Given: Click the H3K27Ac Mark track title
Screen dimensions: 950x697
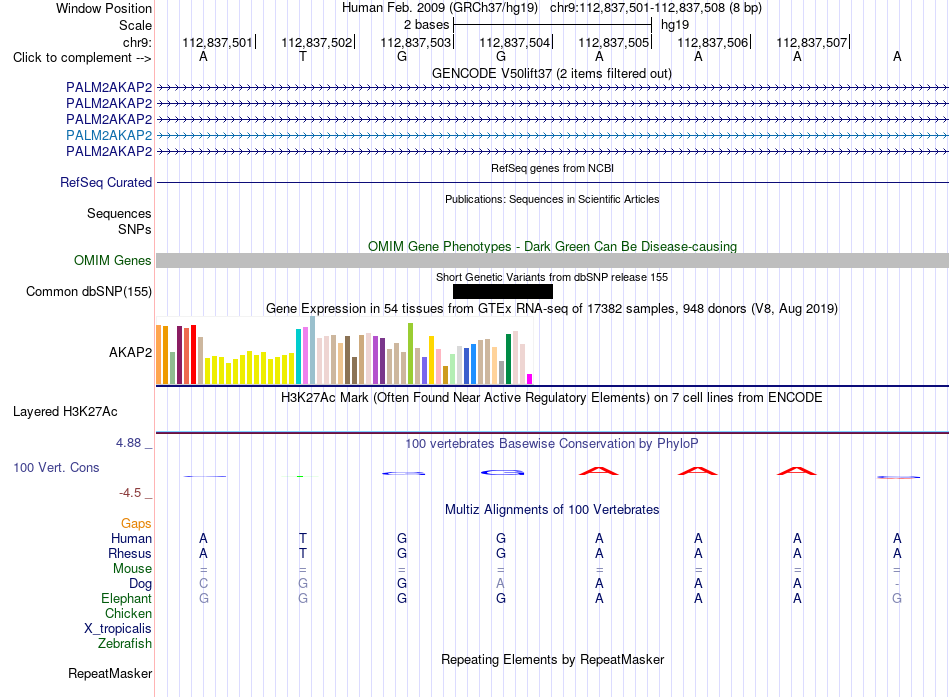Looking at the screenshot, I should tap(552, 398).
